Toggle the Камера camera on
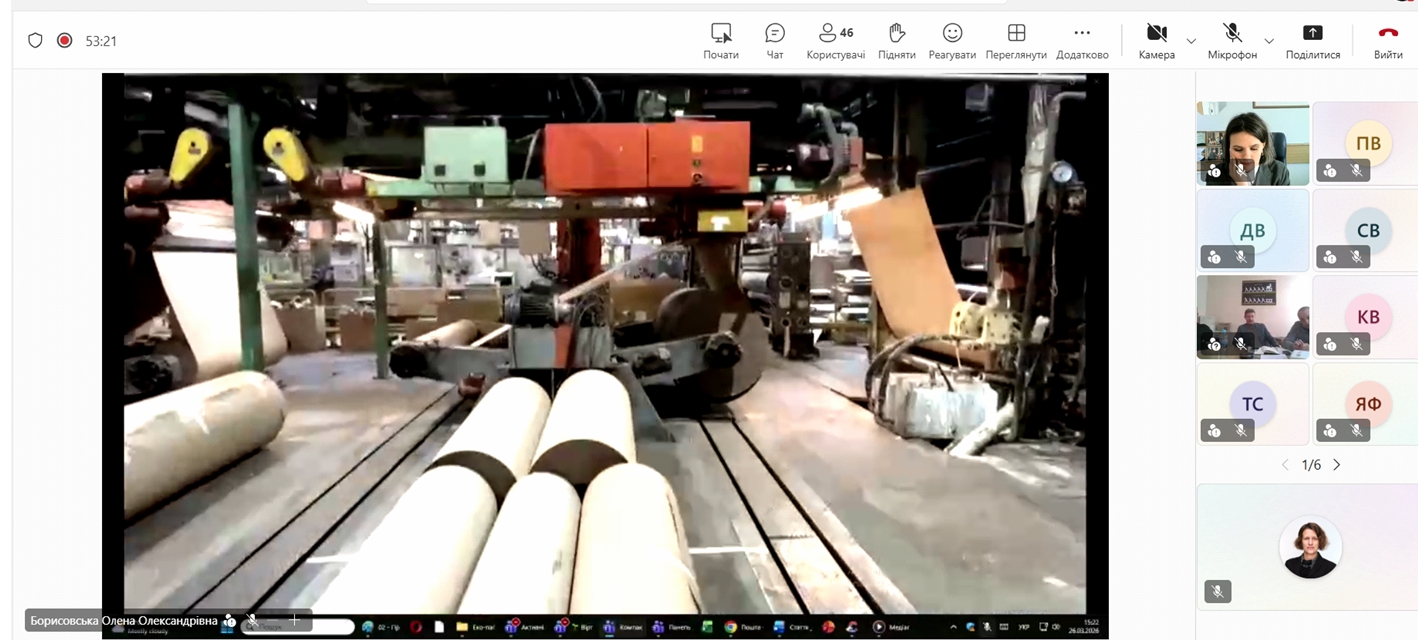The height and width of the screenshot is (640, 1418). pos(1156,40)
